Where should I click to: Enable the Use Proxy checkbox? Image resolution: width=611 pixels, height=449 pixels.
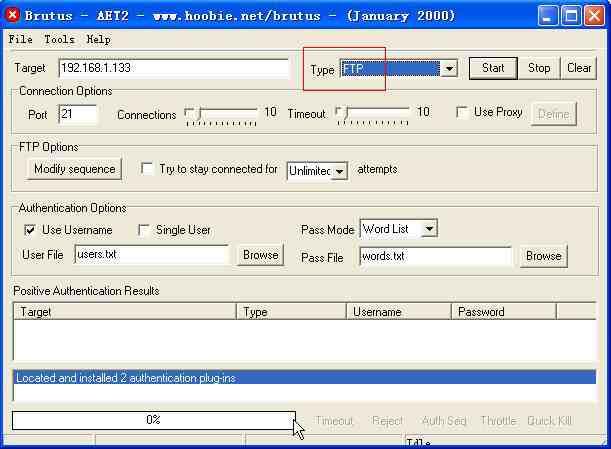pyautogui.click(x=462, y=112)
